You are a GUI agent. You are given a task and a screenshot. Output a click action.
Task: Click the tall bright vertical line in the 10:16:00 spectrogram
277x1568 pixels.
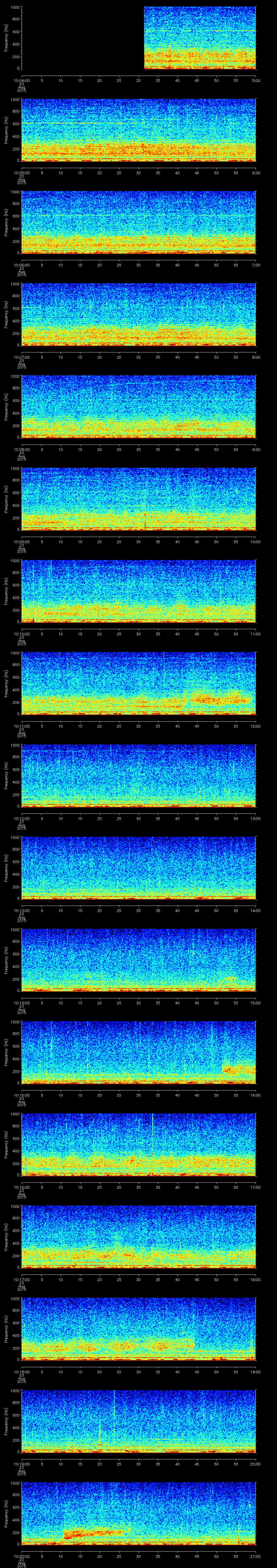pos(152,1133)
